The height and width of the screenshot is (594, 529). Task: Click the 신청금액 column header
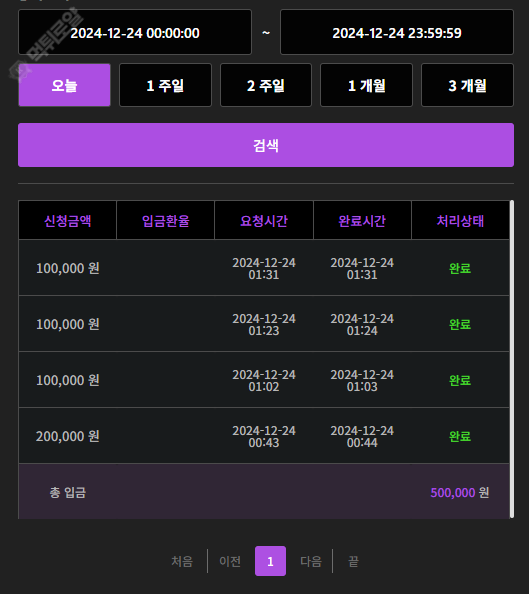click(67, 220)
